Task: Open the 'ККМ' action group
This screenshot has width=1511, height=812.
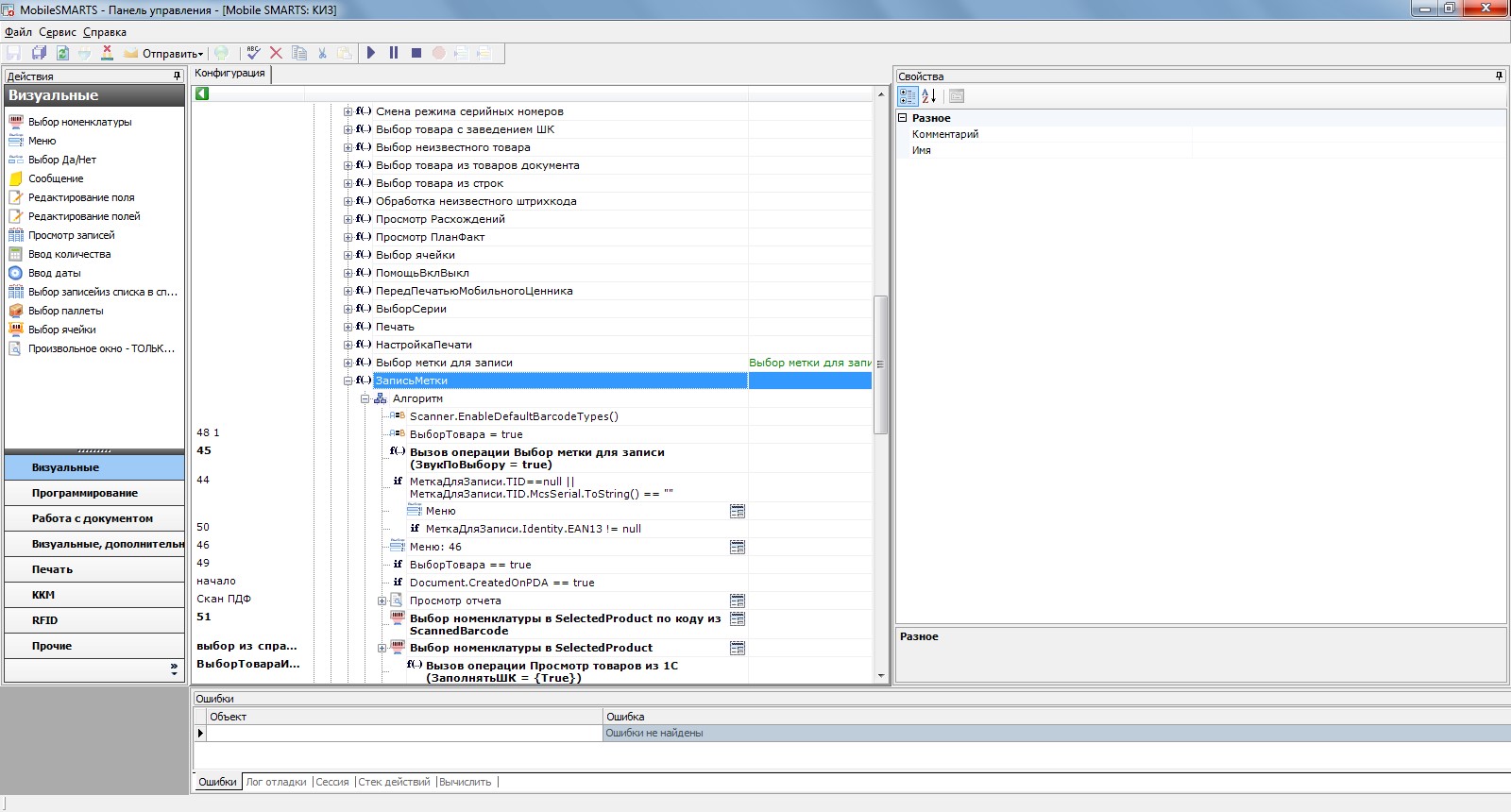Action: [94, 595]
